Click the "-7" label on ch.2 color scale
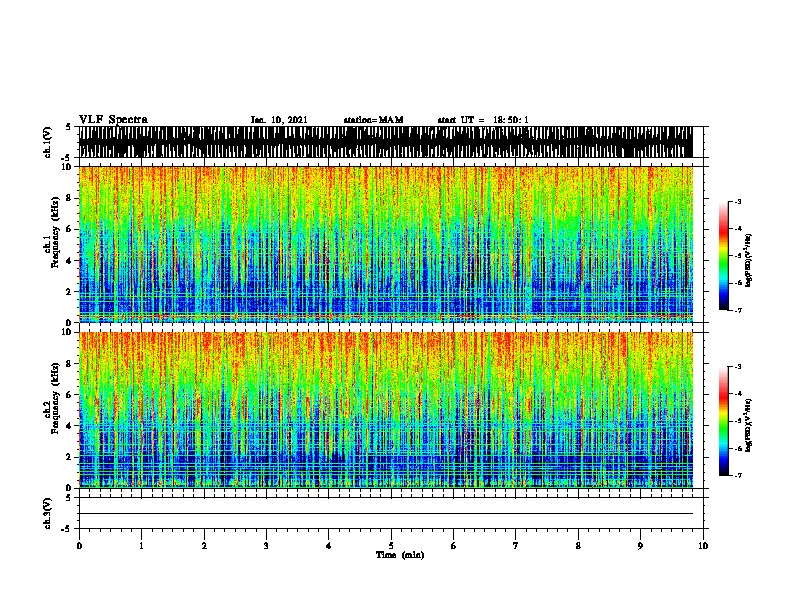The width and height of the screenshot is (792, 612). pyautogui.click(x=737, y=476)
